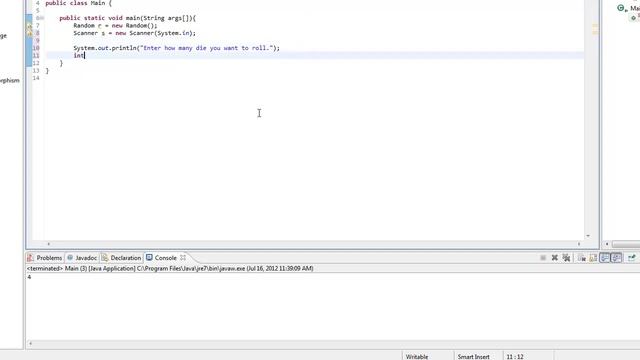
Task: Click the closing brace on line 13
Action: (x=47, y=71)
